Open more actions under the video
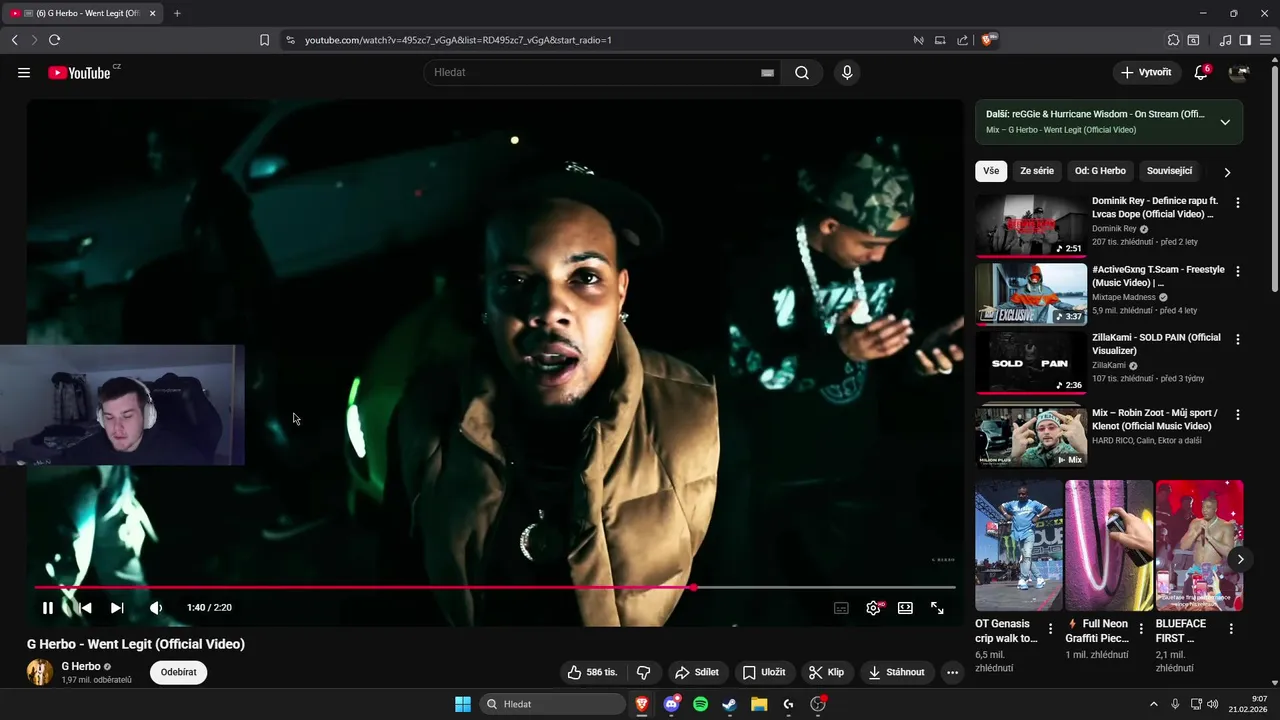The width and height of the screenshot is (1280, 720). tap(952, 672)
